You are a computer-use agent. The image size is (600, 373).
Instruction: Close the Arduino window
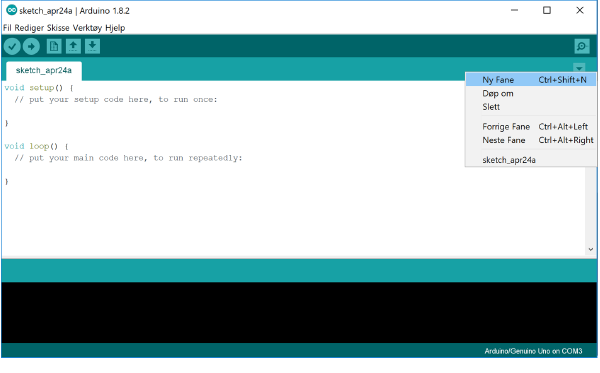pos(580,10)
